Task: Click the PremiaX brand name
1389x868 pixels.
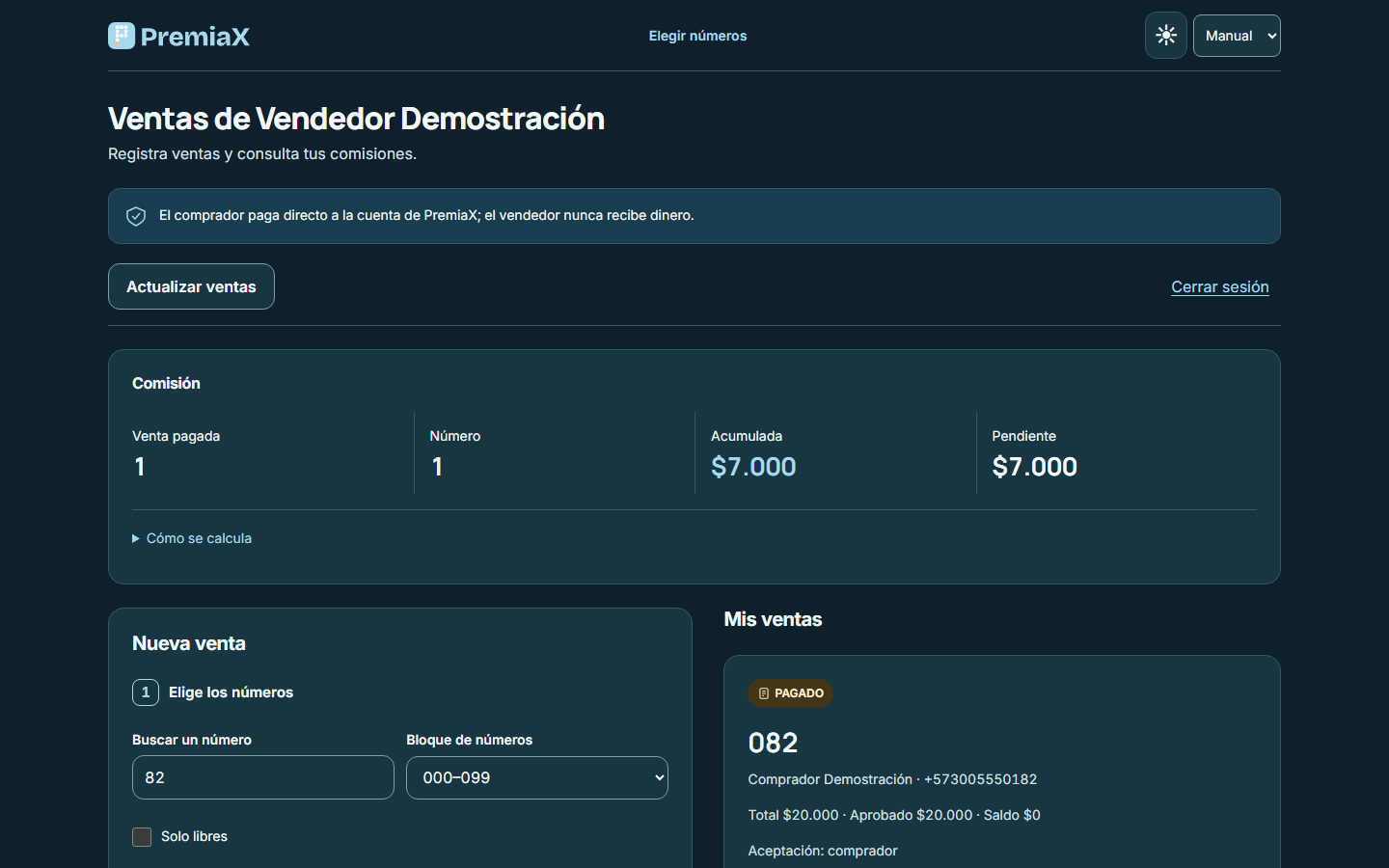Action: click(195, 37)
